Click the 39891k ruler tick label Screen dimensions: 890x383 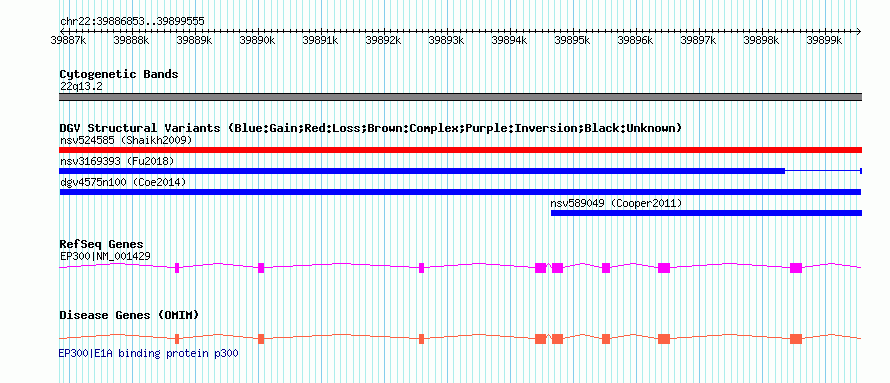coord(320,40)
